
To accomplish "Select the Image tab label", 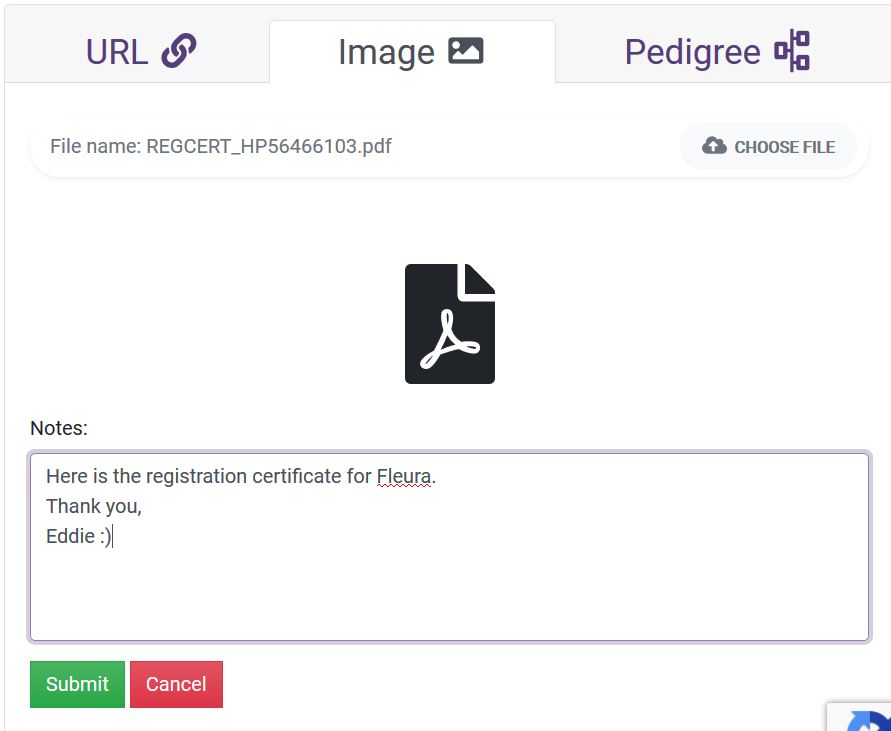I will (386, 52).
